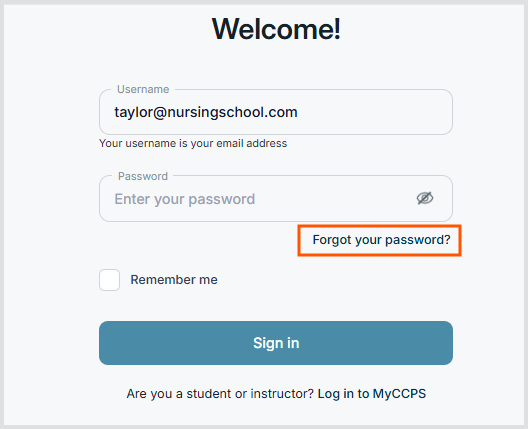Image resolution: width=528 pixels, height=429 pixels.
Task: Click the student or instructor question text
Action: [x=220, y=394]
